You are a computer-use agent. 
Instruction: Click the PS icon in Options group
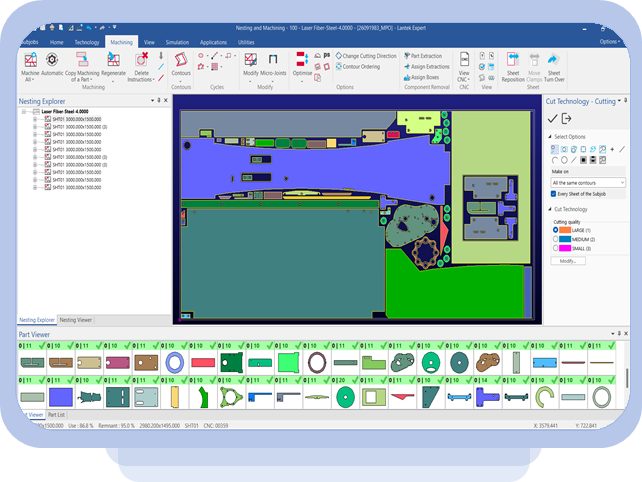[x=327, y=55]
